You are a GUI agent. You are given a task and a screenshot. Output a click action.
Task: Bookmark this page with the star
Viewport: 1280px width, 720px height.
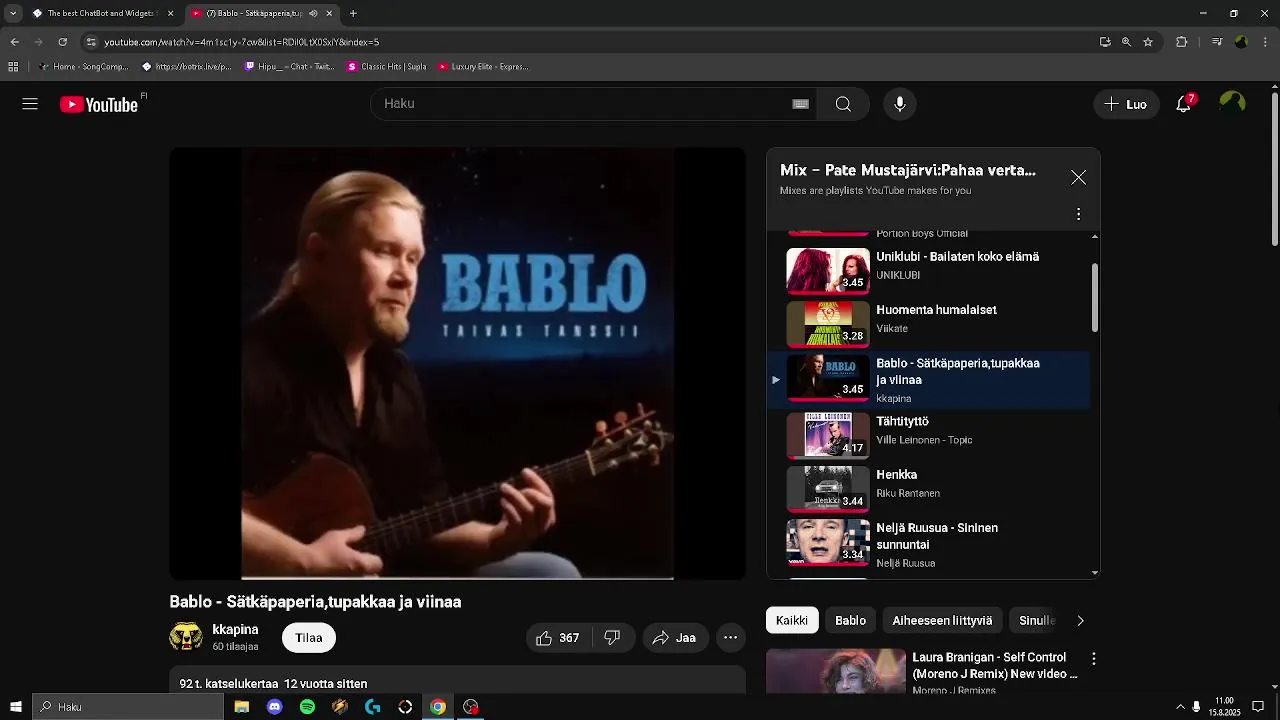[x=1148, y=42]
